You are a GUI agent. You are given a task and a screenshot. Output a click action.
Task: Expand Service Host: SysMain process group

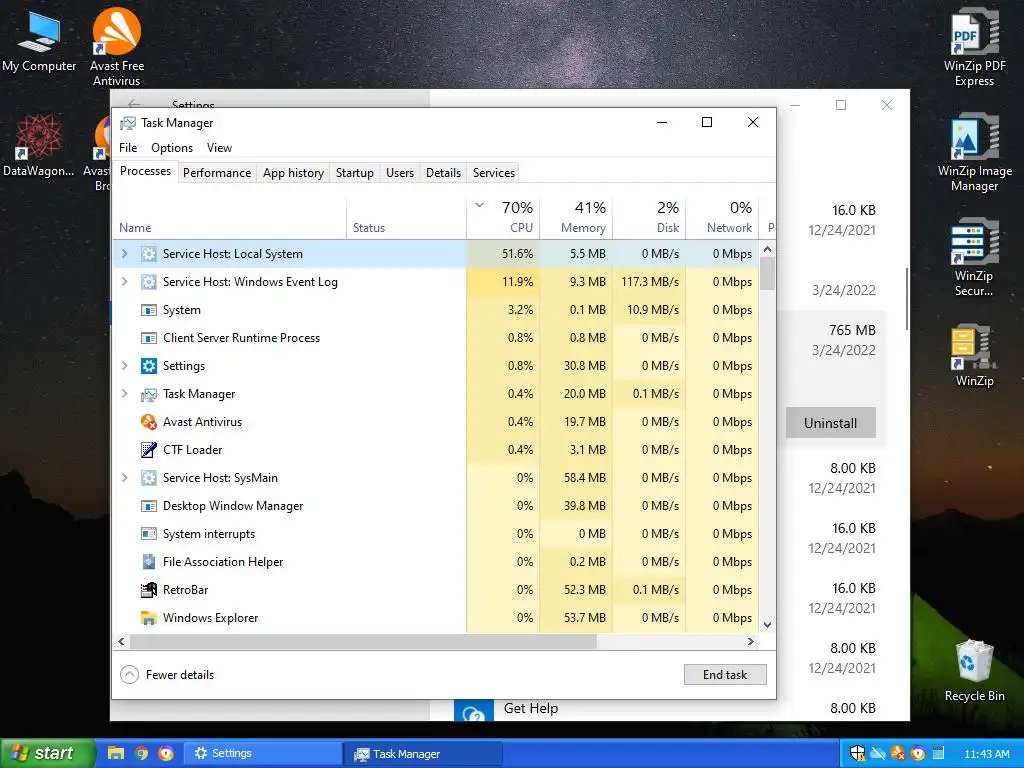(125, 478)
